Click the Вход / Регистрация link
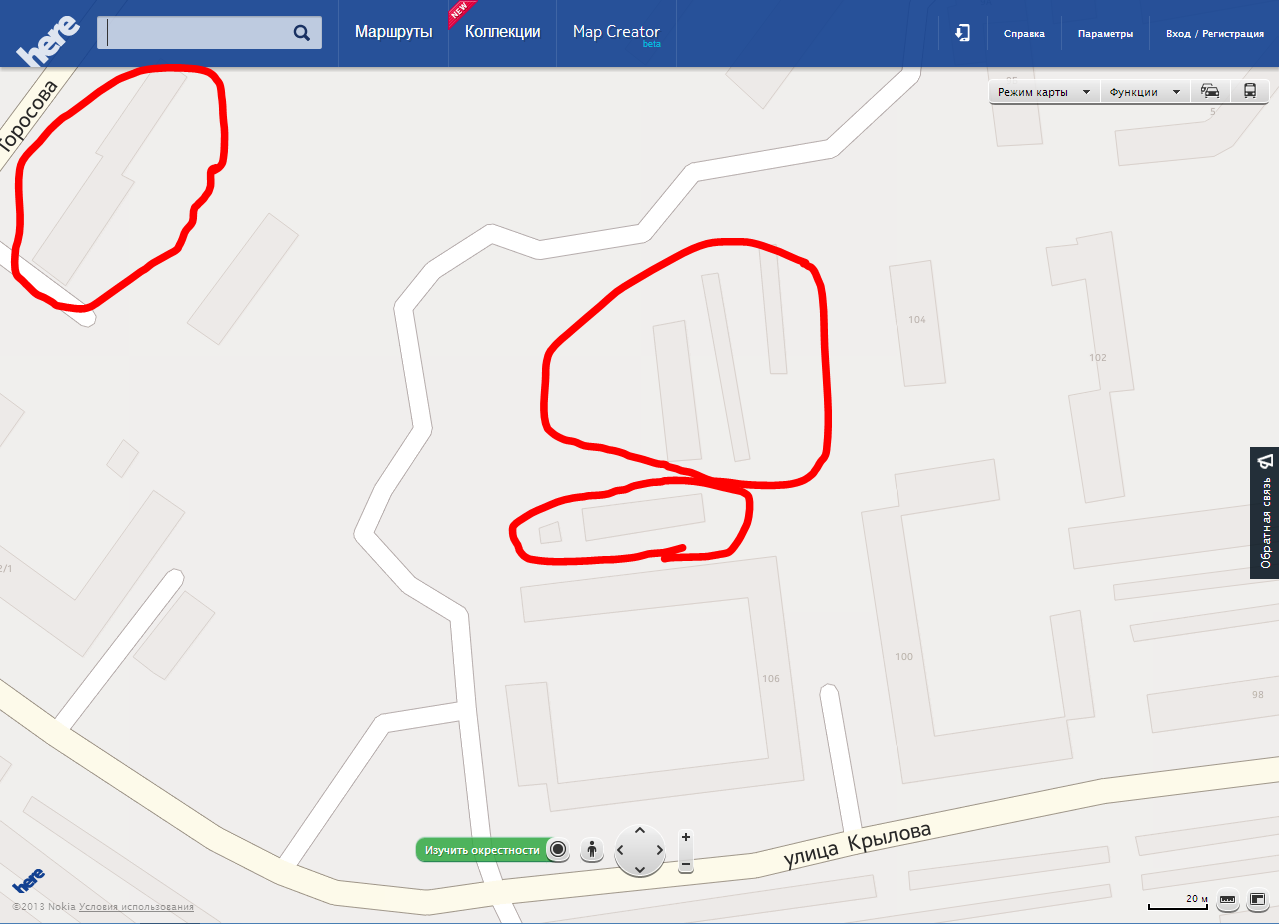 tap(1215, 34)
